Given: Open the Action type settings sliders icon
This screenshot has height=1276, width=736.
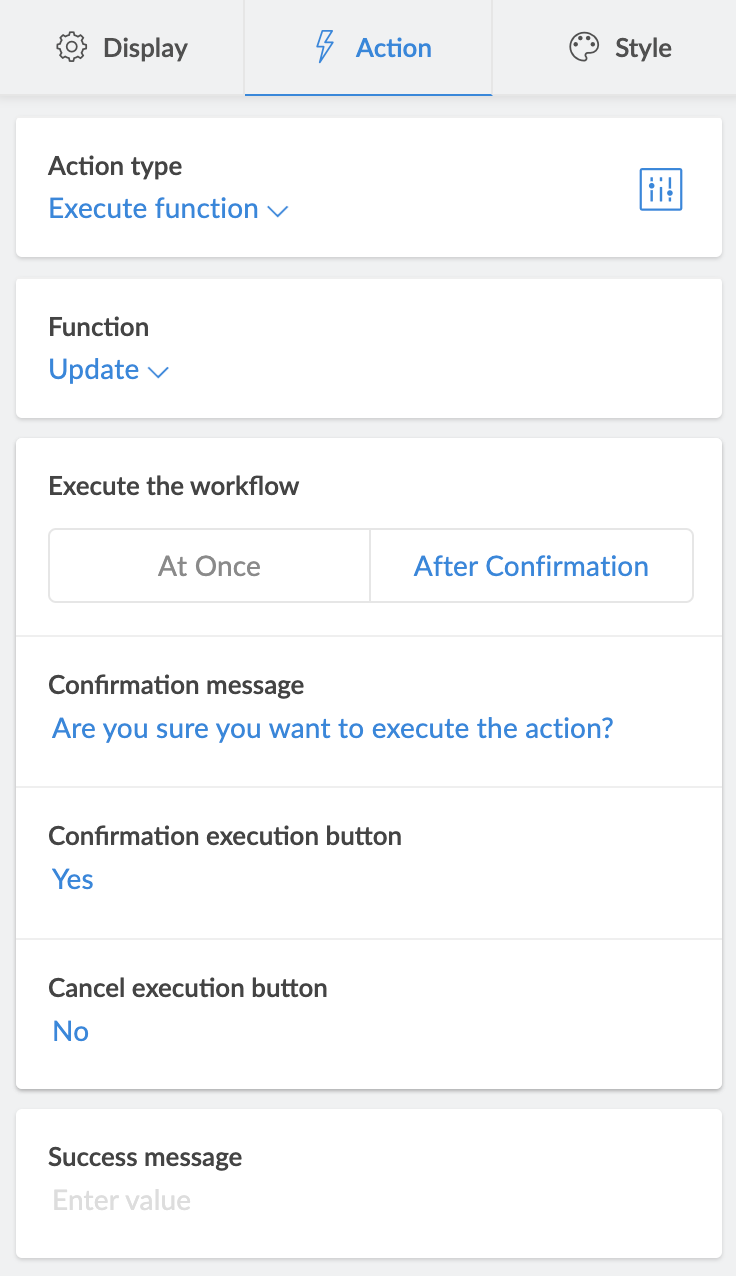Looking at the screenshot, I should [x=660, y=189].
